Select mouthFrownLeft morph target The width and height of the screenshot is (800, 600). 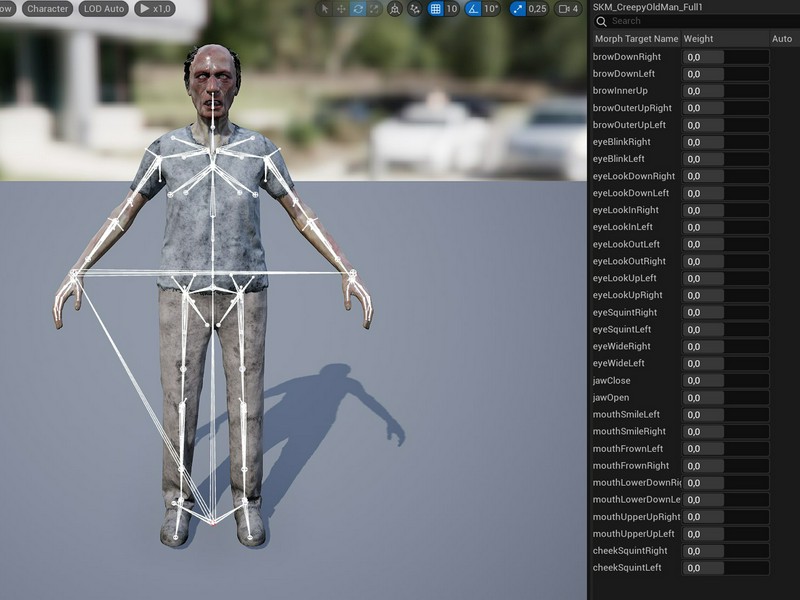coord(628,448)
